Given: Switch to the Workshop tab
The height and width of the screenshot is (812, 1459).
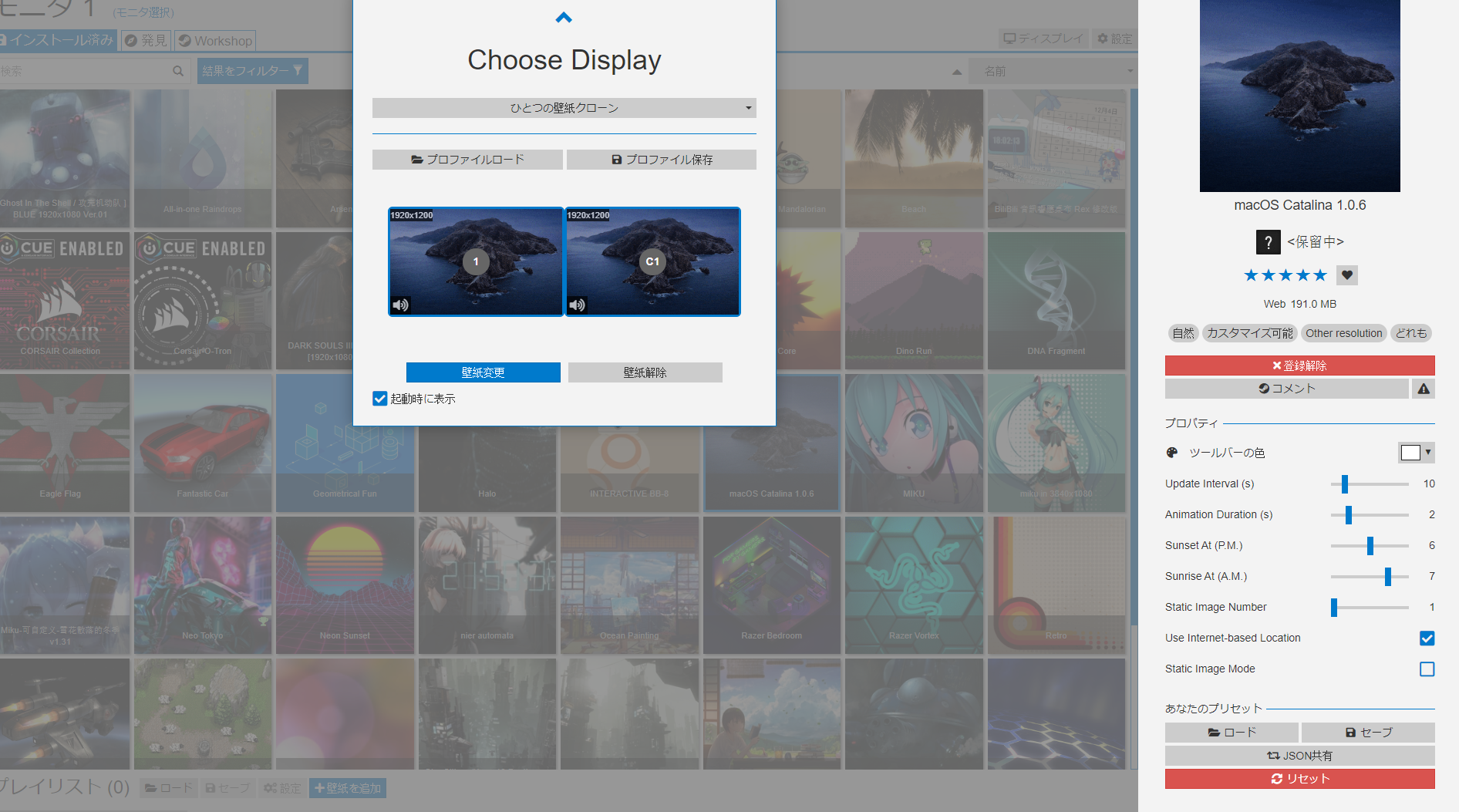Looking at the screenshot, I should (215, 40).
